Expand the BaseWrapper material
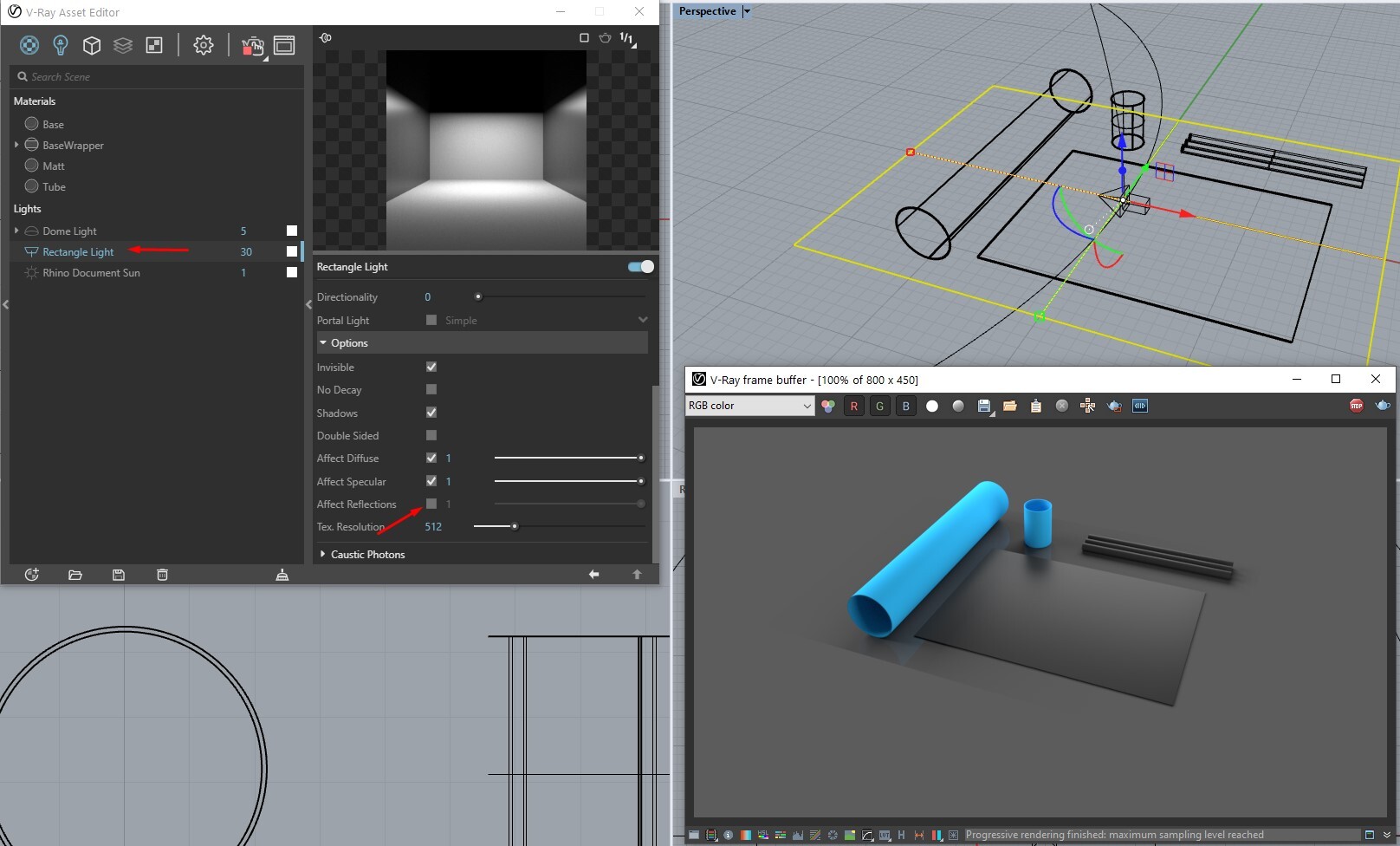 pos(16,145)
